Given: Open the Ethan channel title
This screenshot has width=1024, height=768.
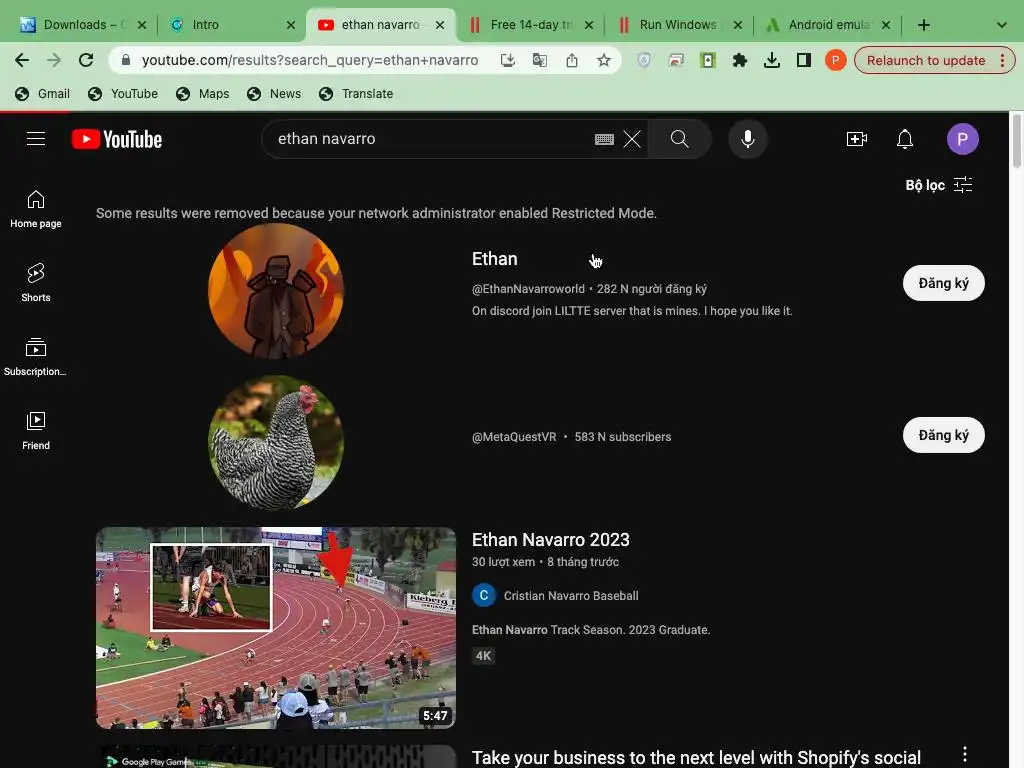Looking at the screenshot, I should click(494, 259).
